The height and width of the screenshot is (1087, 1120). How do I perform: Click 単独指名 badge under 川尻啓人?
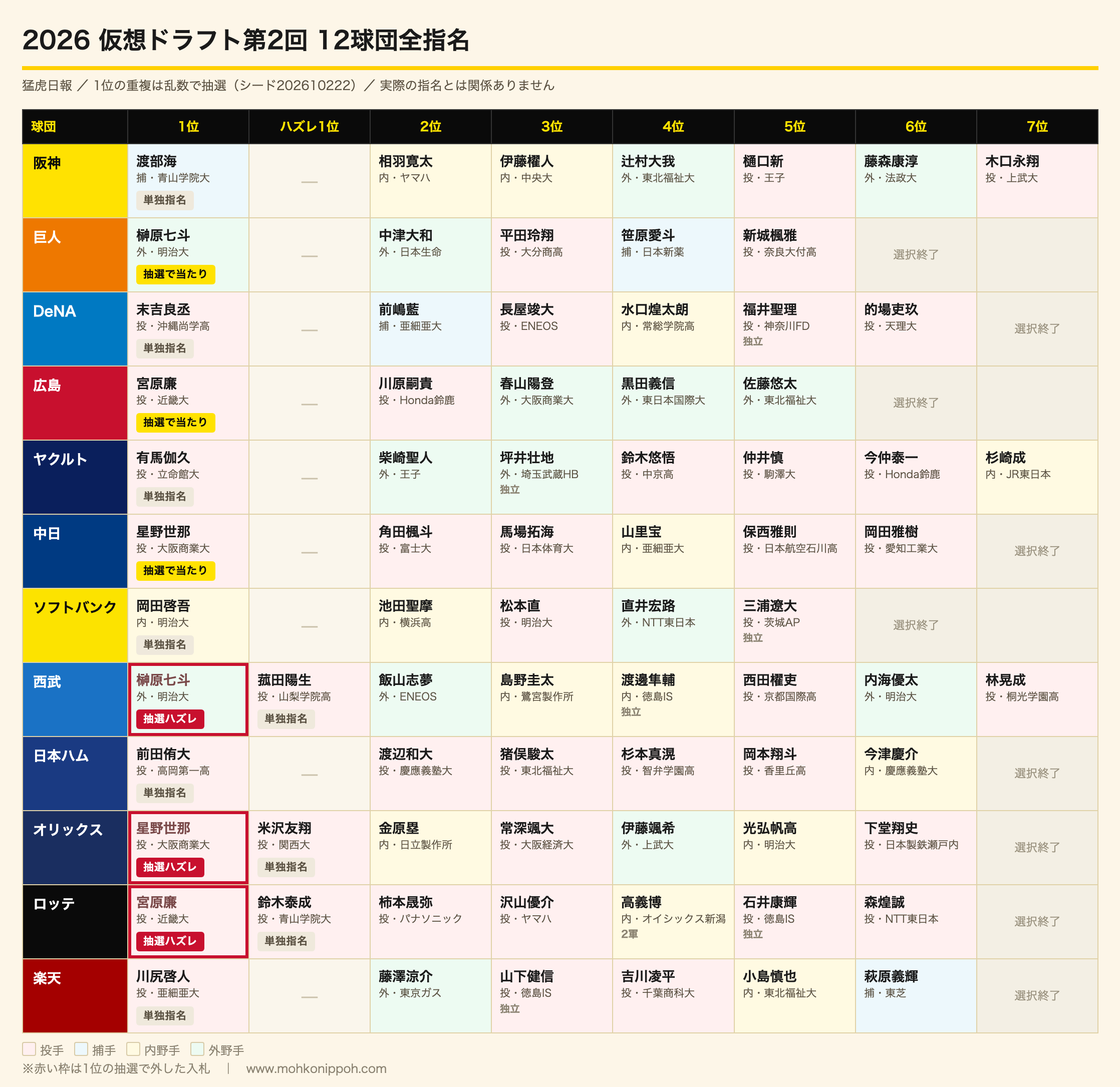pos(165,1015)
